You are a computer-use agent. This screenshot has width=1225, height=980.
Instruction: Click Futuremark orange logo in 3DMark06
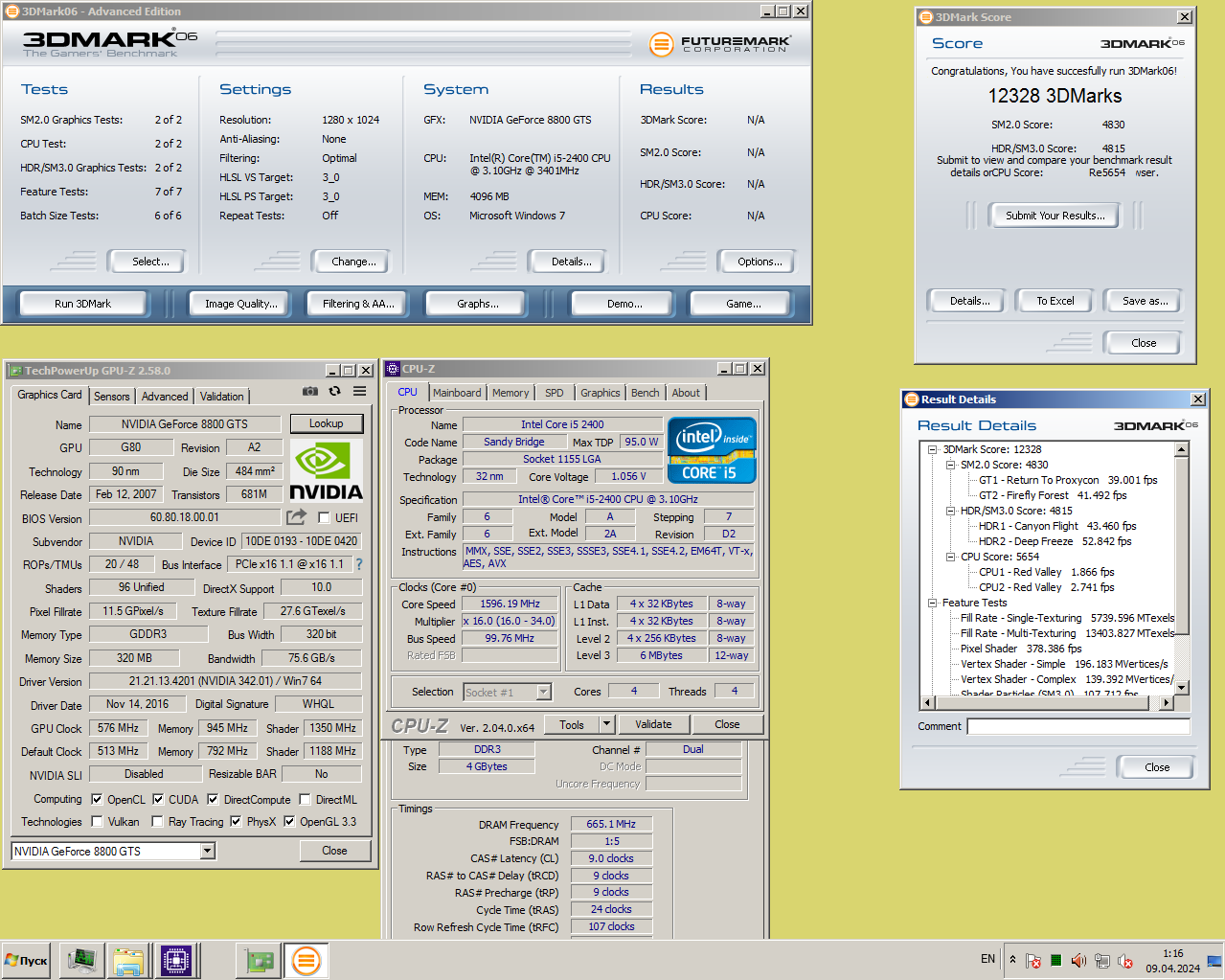(x=661, y=44)
